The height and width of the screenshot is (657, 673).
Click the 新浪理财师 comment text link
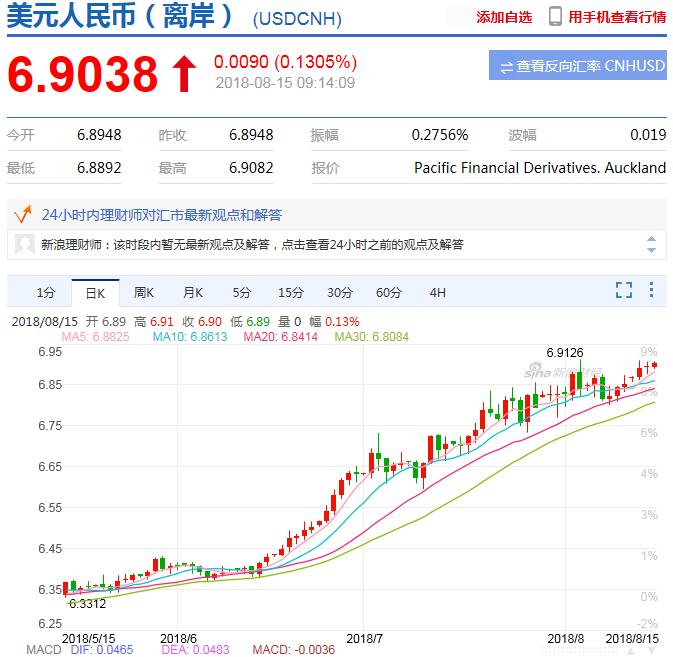[x=252, y=245]
